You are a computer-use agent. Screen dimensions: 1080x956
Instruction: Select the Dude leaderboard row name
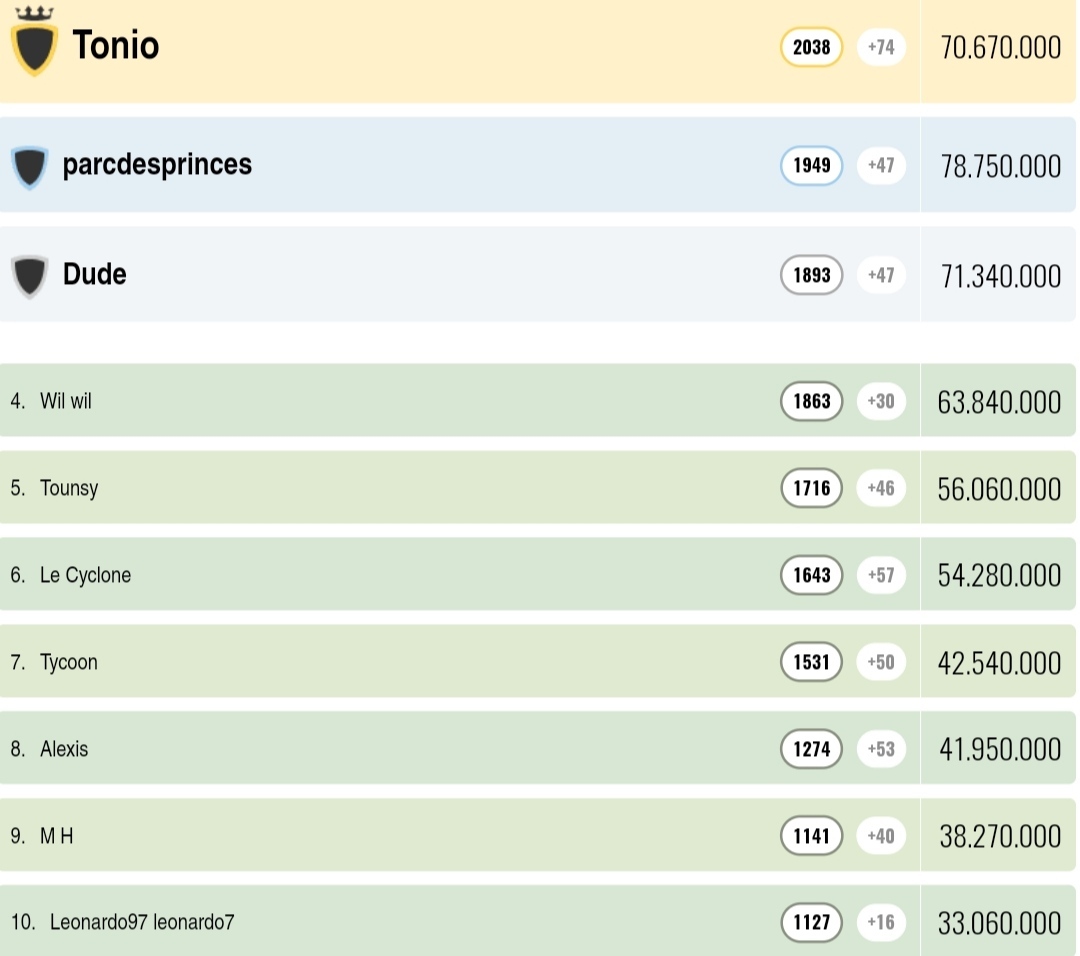click(94, 274)
